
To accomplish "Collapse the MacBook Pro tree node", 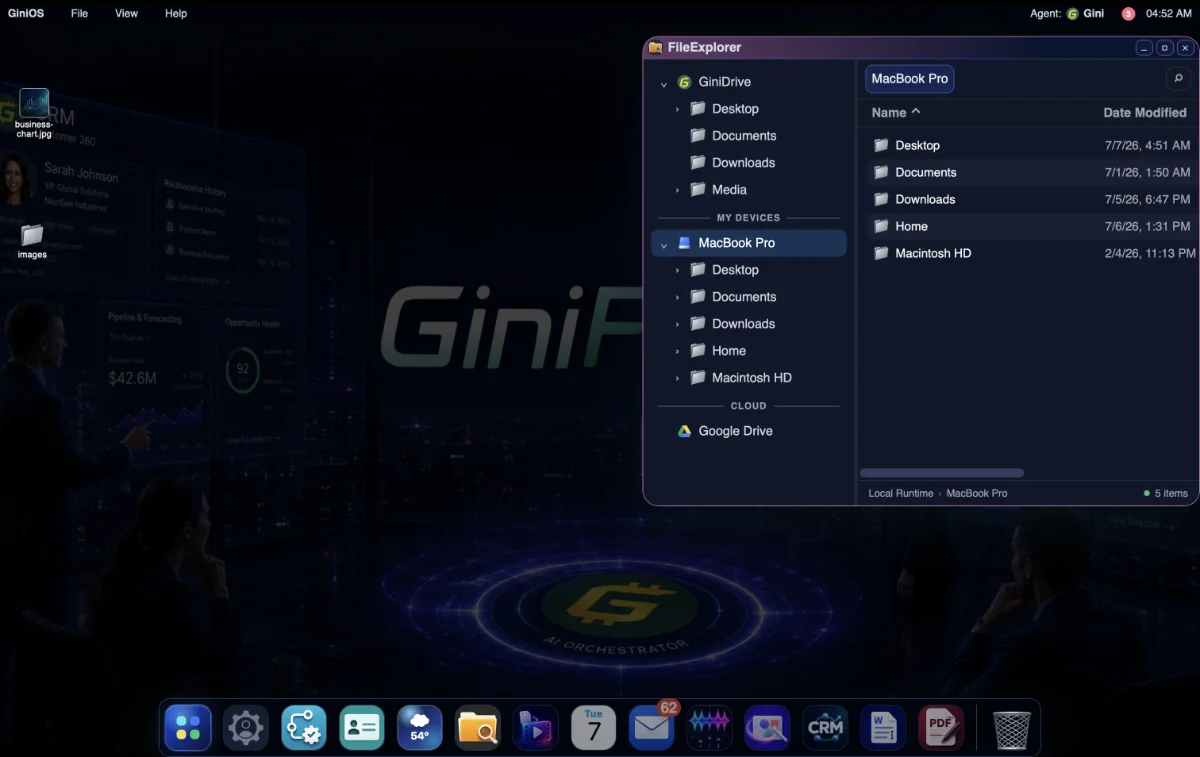I will (x=664, y=244).
